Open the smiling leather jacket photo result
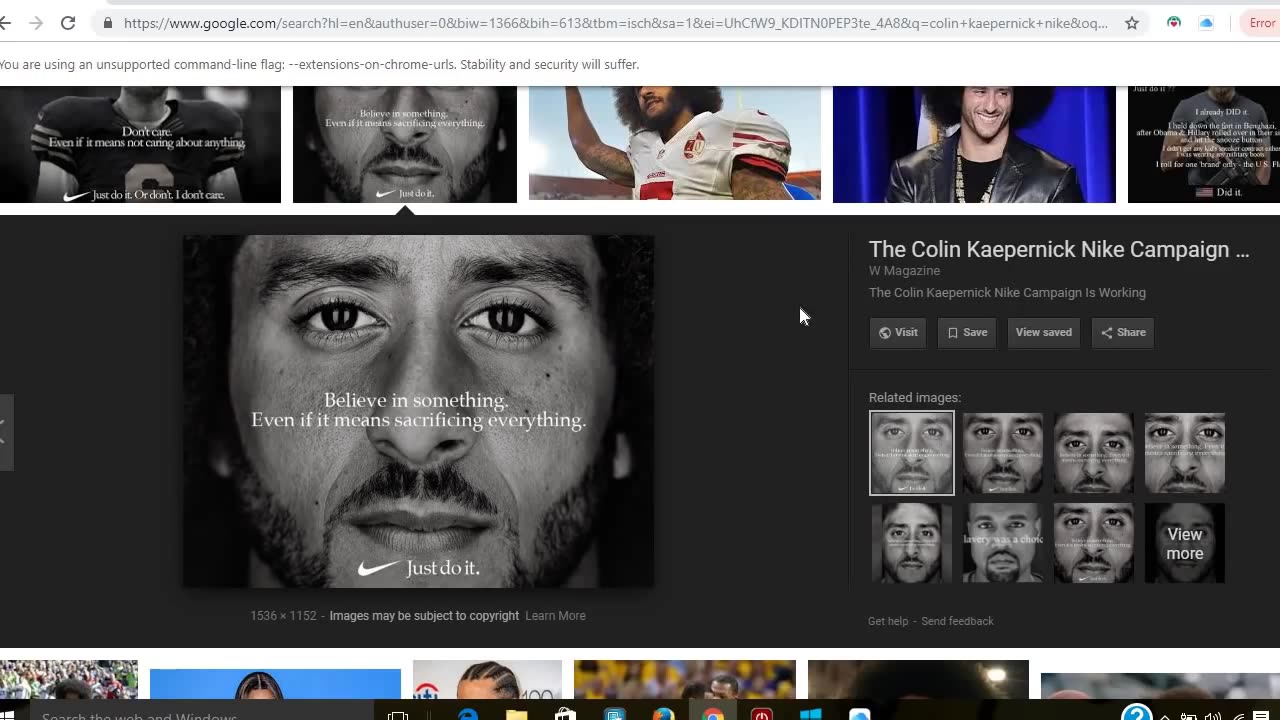1280x720 pixels. point(974,144)
